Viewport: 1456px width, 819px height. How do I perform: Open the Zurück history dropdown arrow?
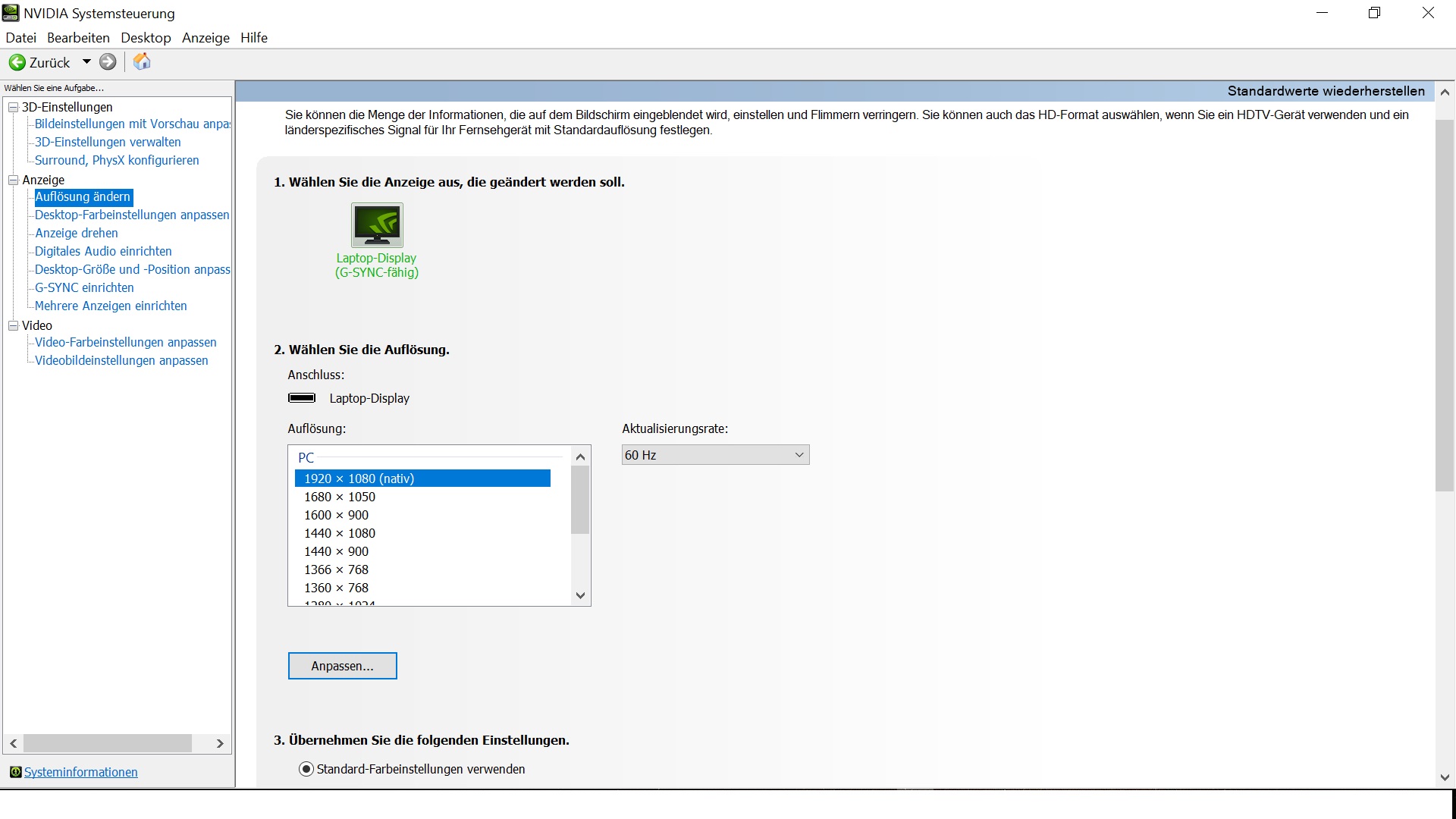(86, 62)
